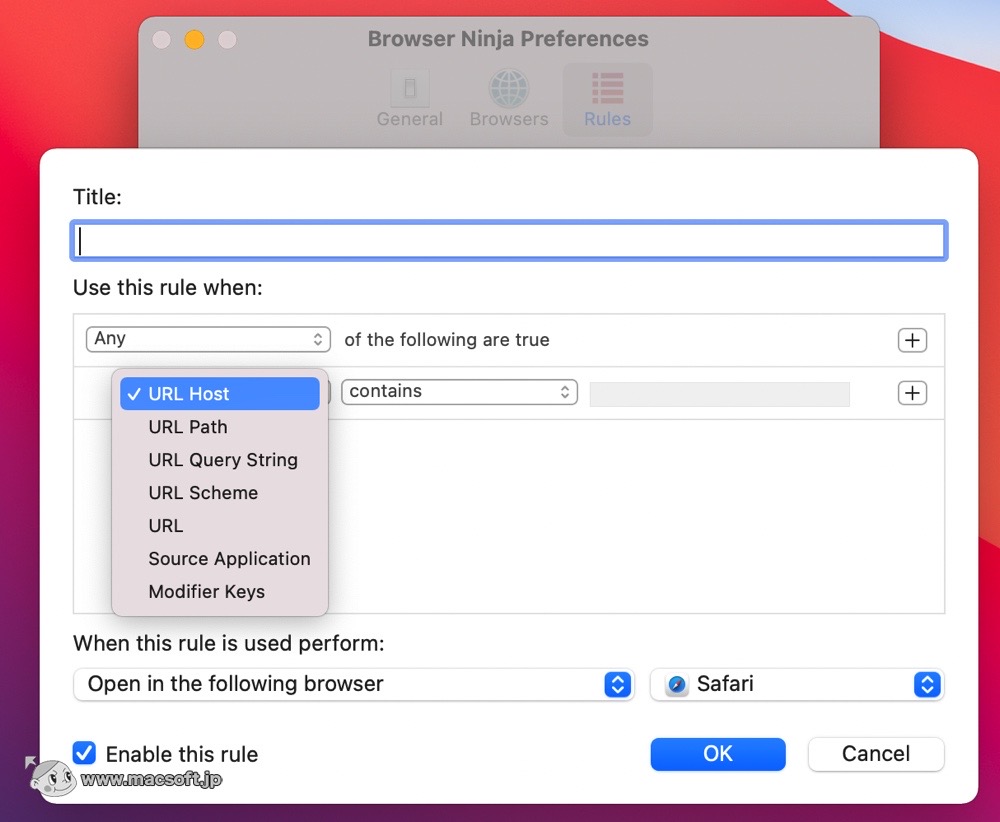
Task: Add another condition with the lower plus icon
Action: 911,393
